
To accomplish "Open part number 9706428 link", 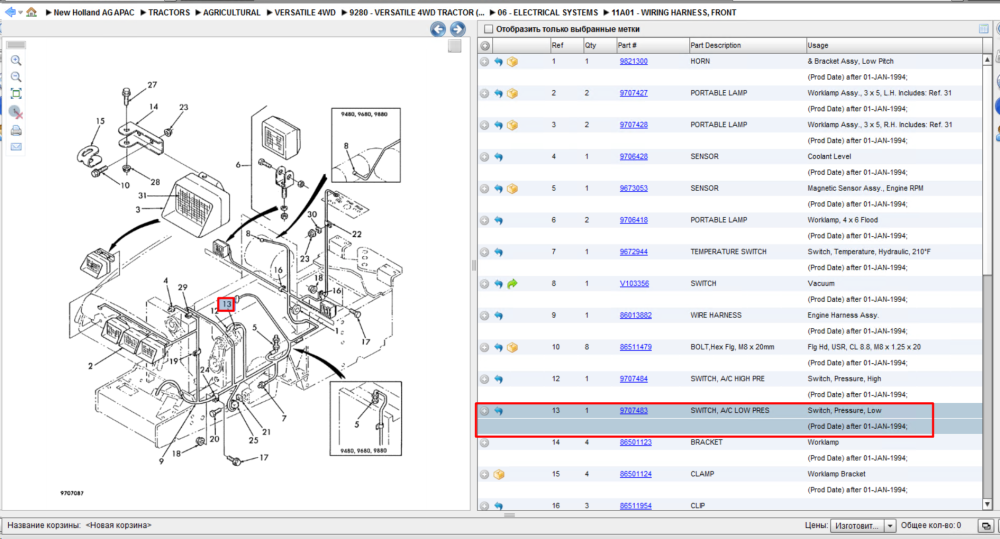I will [633, 156].
